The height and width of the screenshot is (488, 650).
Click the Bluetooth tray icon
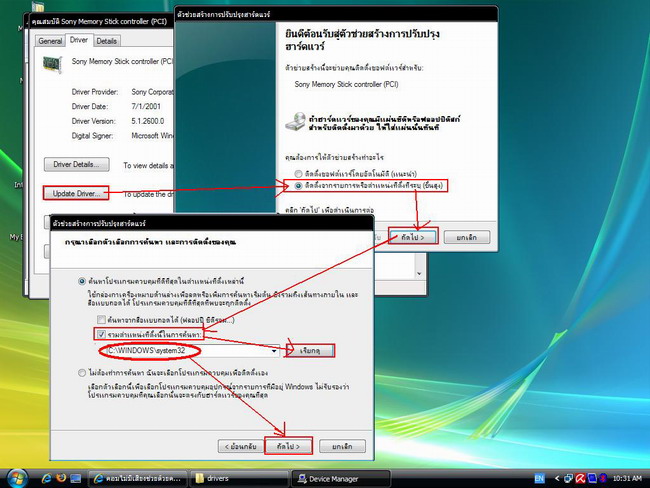603,478
